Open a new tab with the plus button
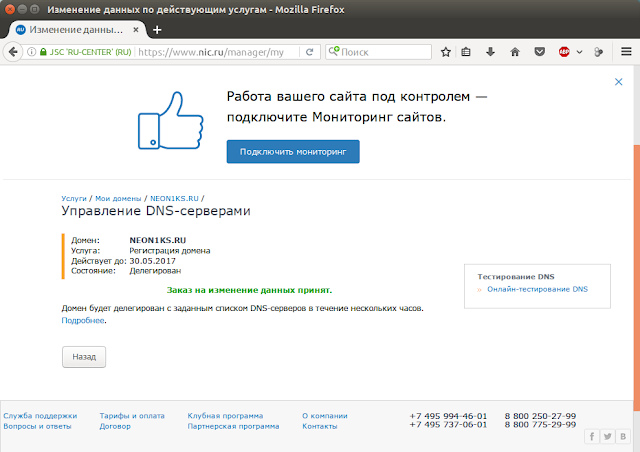This screenshot has height=452, width=640. 157,30
